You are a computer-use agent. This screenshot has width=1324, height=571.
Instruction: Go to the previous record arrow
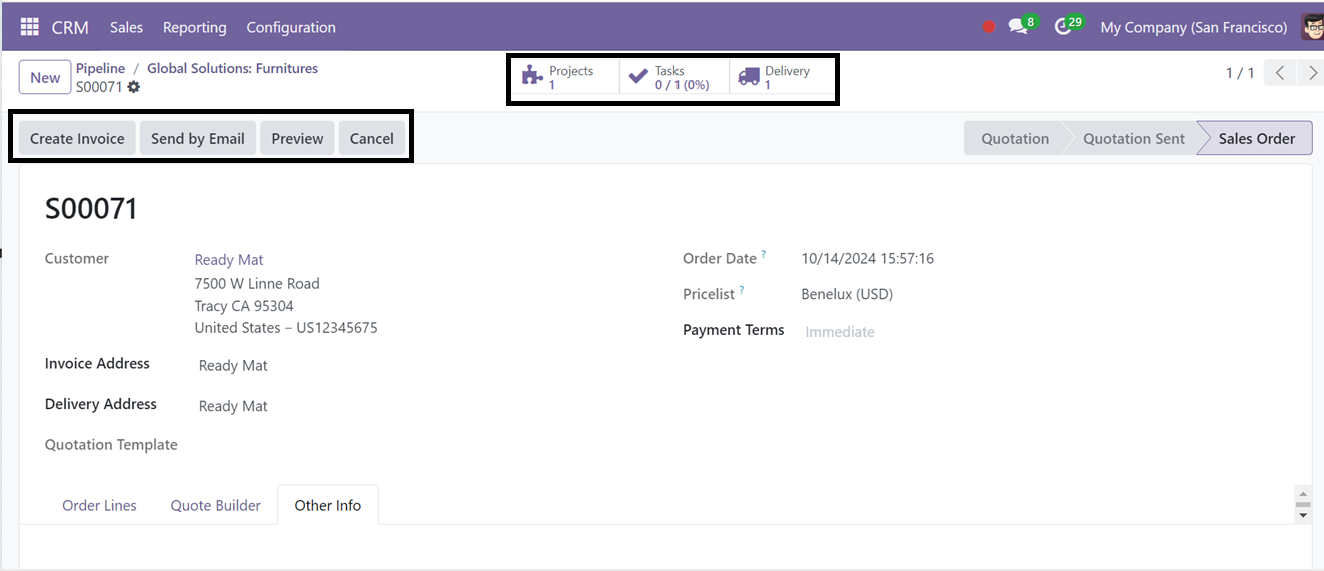[x=1280, y=73]
